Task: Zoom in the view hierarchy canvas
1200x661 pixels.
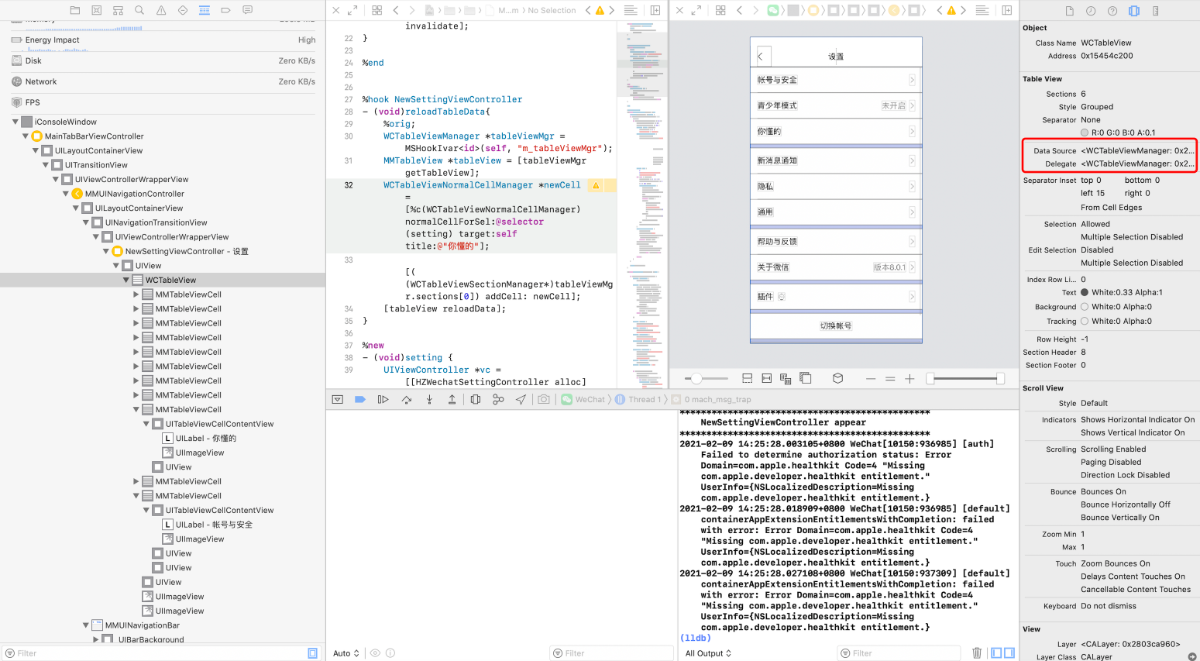Action: point(909,379)
